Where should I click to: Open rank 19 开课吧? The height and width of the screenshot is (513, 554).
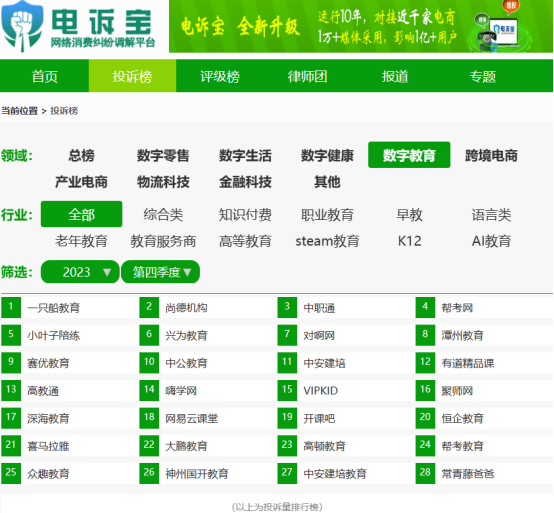click(x=319, y=418)
